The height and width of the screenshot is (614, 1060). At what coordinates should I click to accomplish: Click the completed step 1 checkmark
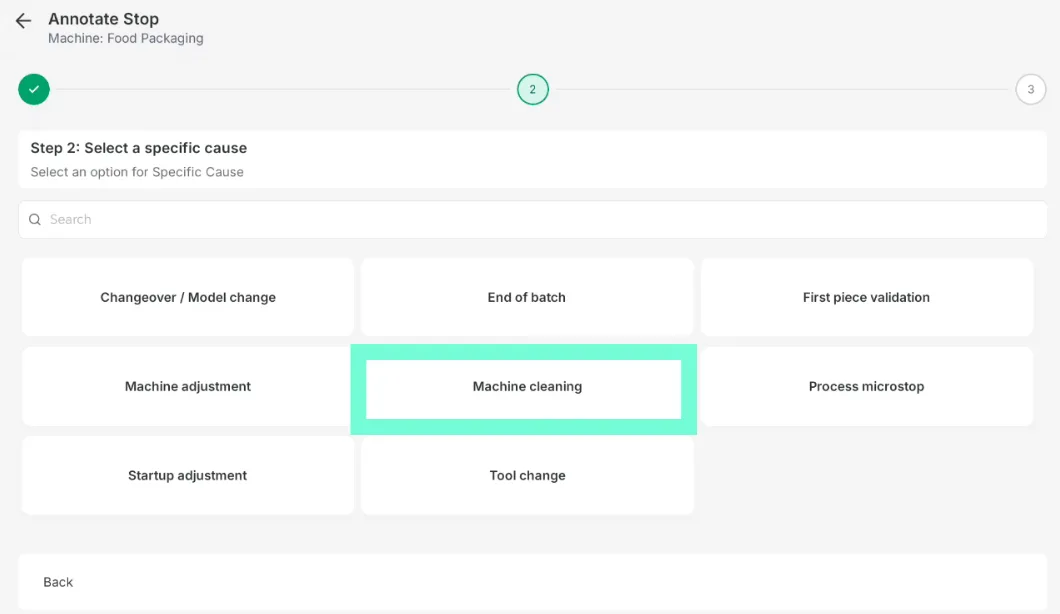point(34,89)
